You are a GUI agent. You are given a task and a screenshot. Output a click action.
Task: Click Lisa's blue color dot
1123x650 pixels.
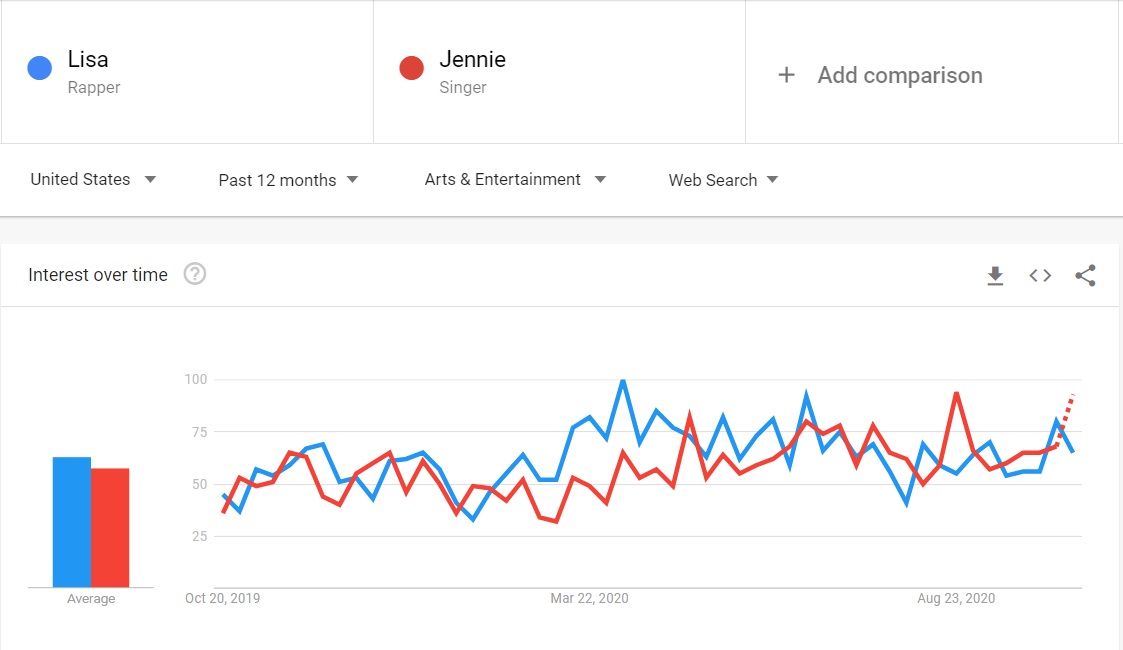point(39,68)
